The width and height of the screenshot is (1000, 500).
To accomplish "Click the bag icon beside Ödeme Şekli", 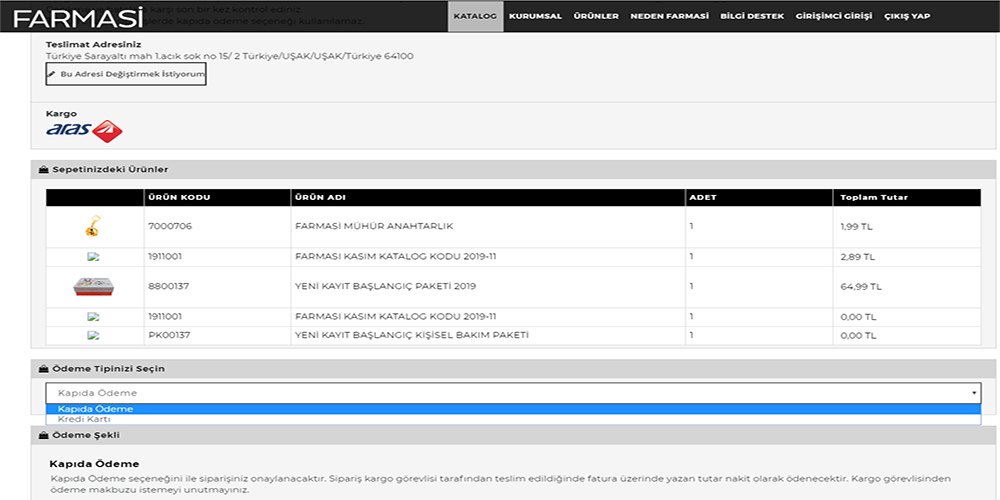I will (x=43, y=436).
